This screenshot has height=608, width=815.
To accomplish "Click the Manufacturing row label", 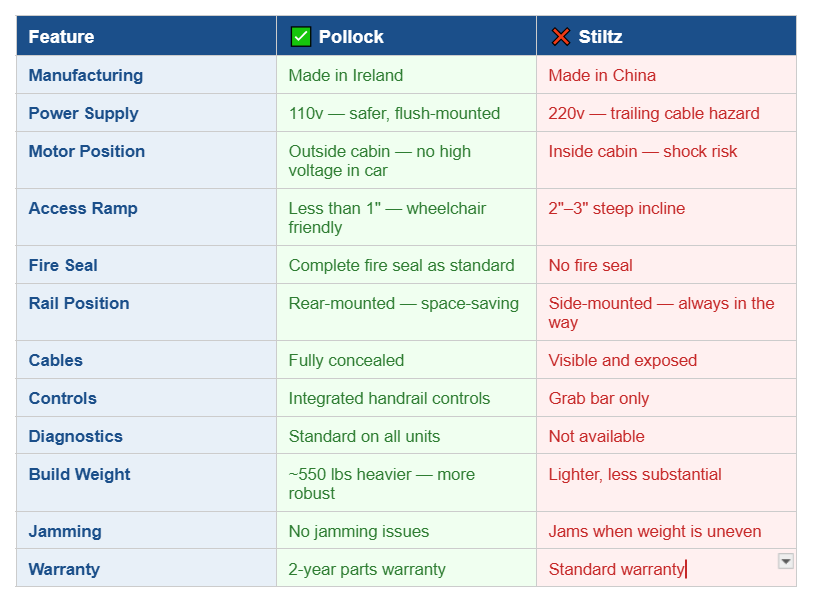I will [x=85, y=75].
